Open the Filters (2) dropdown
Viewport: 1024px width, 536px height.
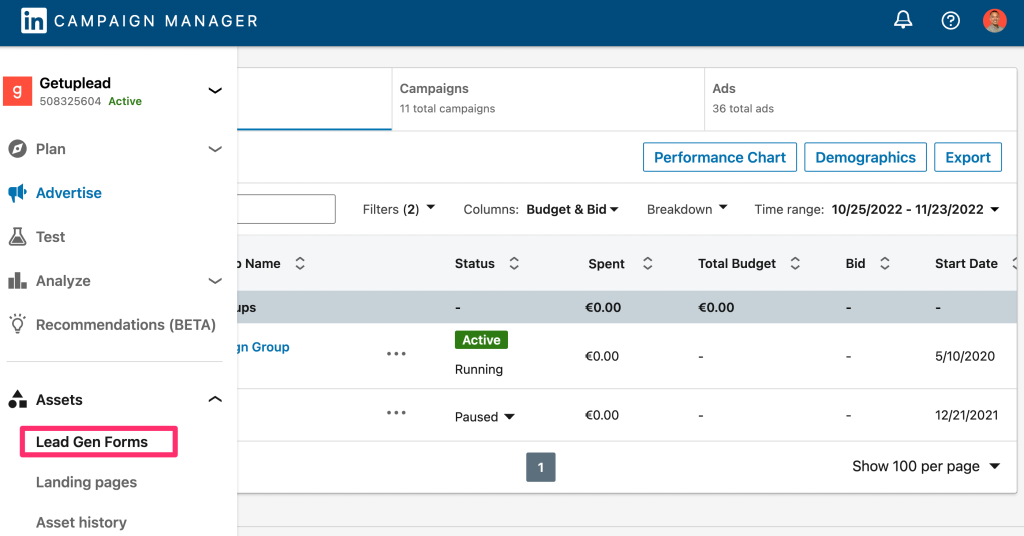pos(398,209)
